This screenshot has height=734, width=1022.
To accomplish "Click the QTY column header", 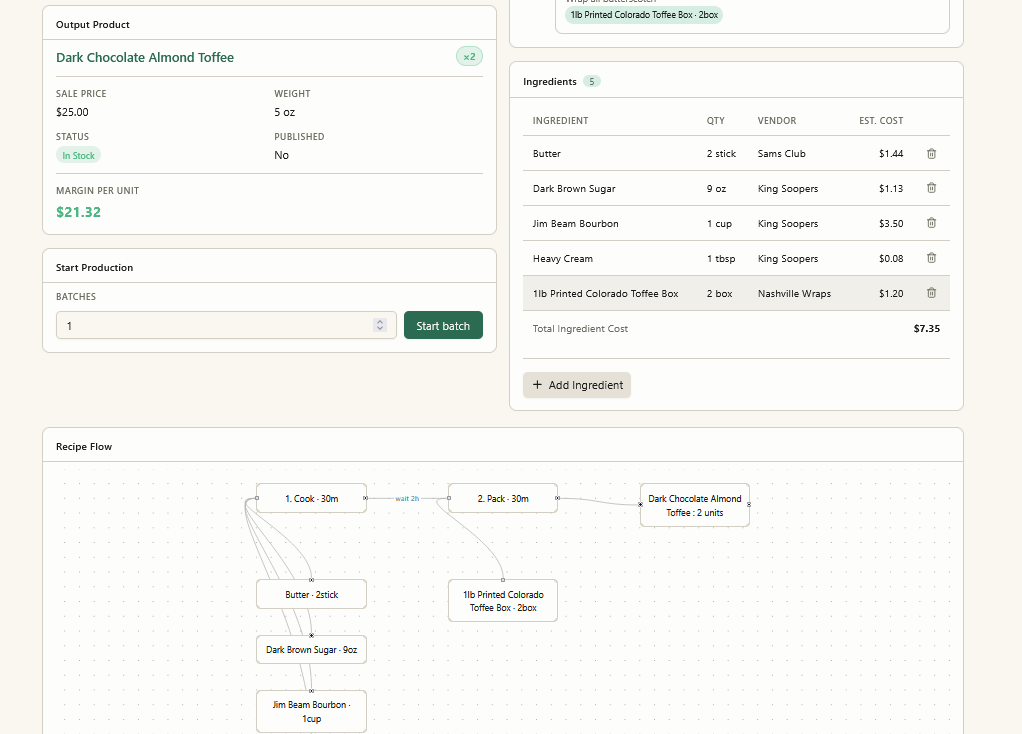I will (x=716, y=121).
